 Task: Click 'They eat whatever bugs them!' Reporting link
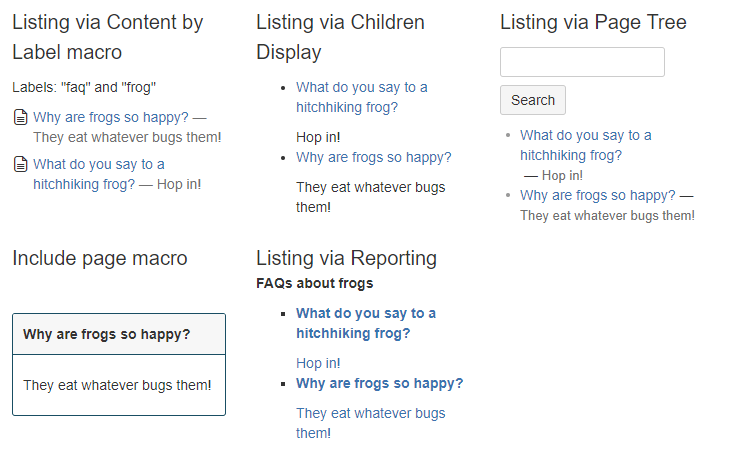click(x=370, y=423)
